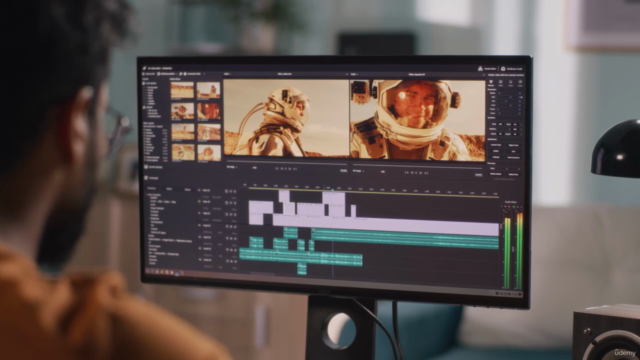Open the dropdown at left of right preview header
Screen dimensions: 640x360
354,74
